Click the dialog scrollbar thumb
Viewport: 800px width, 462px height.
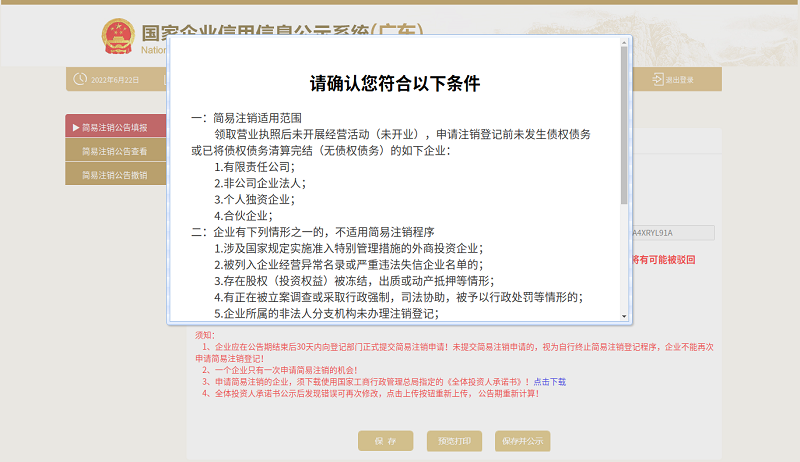[x=625, y=120]
